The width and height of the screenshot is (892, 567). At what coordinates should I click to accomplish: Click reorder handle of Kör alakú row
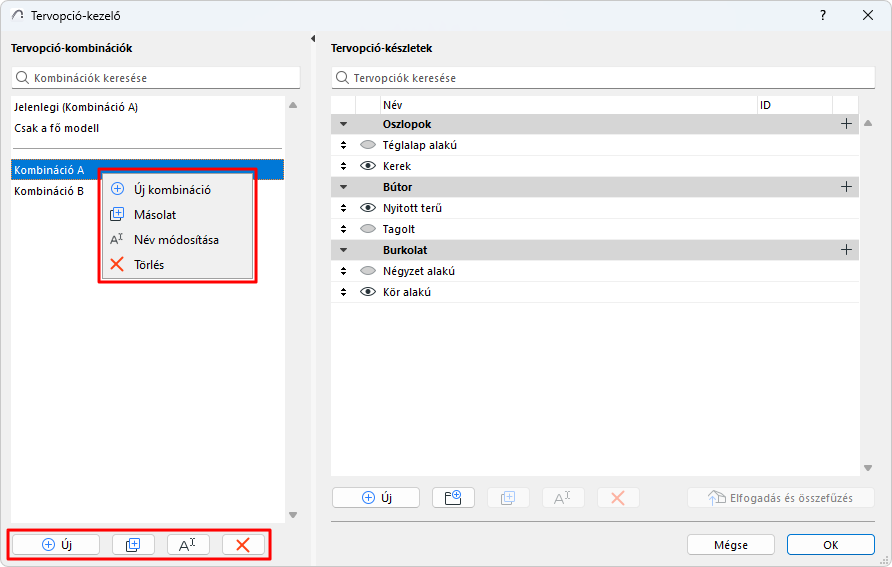[x=343, y=292]
